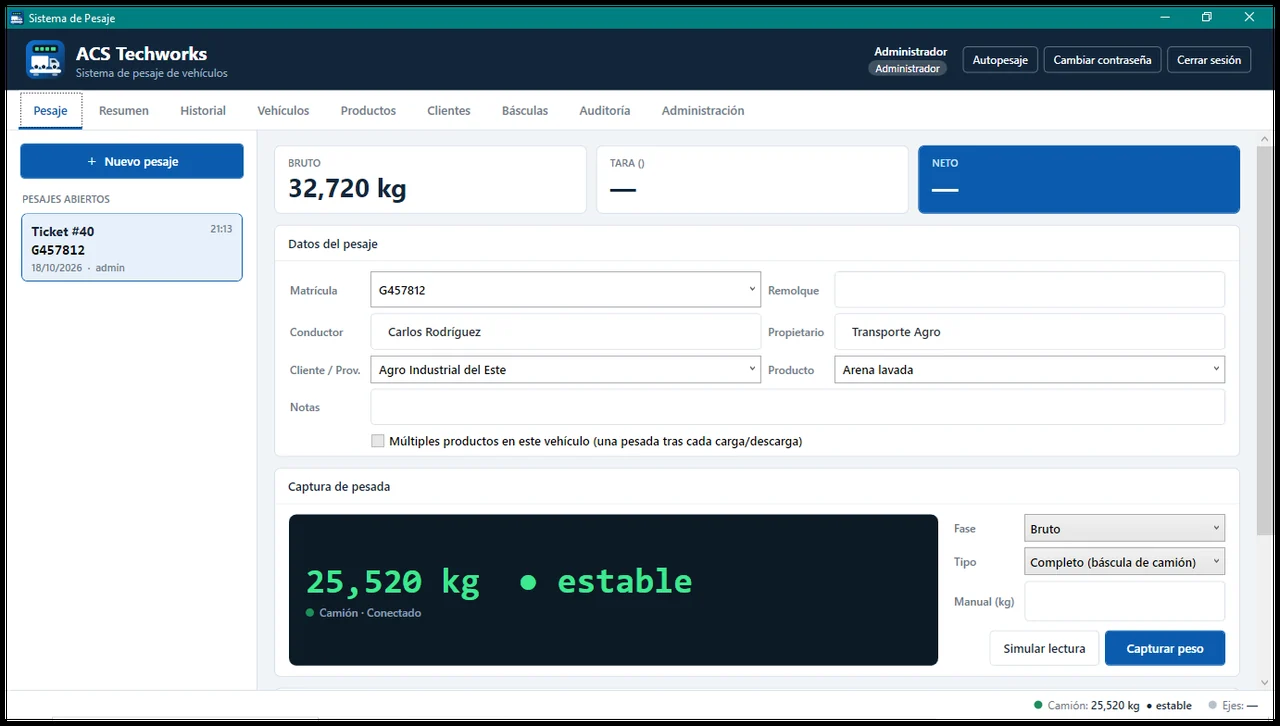The height and width of the screenshot is (726, 1280).
Task: Open the Clientes tab
Action: (449, 111)
